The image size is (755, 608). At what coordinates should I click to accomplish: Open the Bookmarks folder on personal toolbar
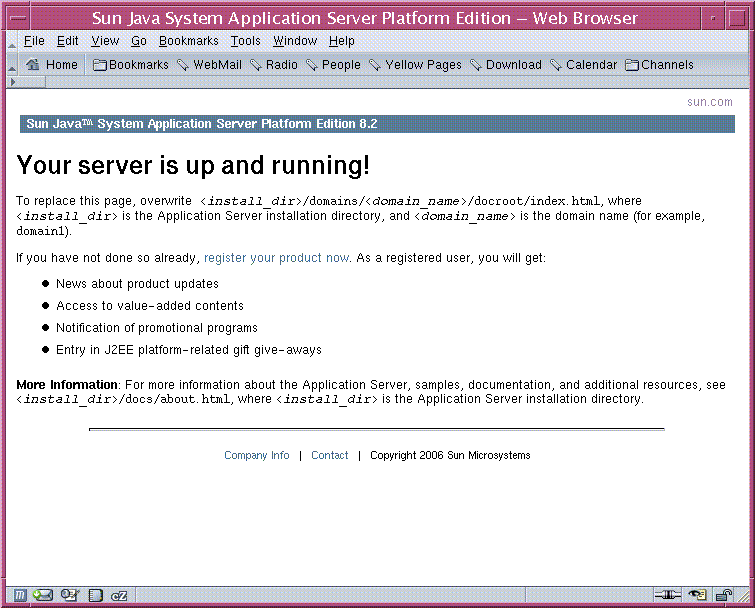pyautogui.click(x=130, y=65)
